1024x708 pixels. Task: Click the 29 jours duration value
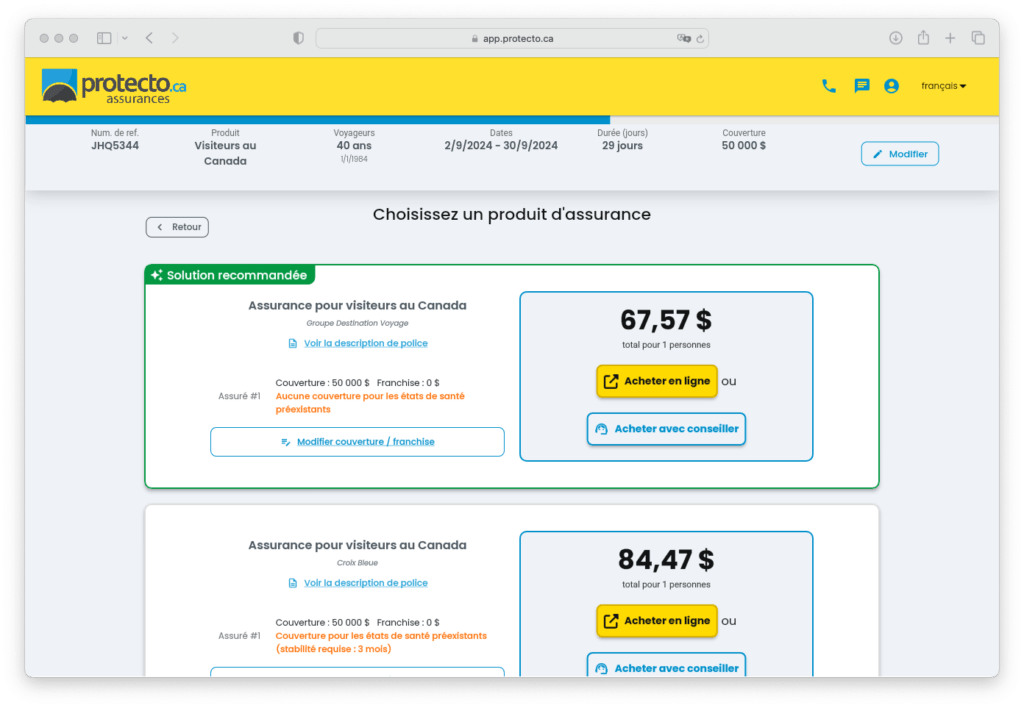point(622,146)
